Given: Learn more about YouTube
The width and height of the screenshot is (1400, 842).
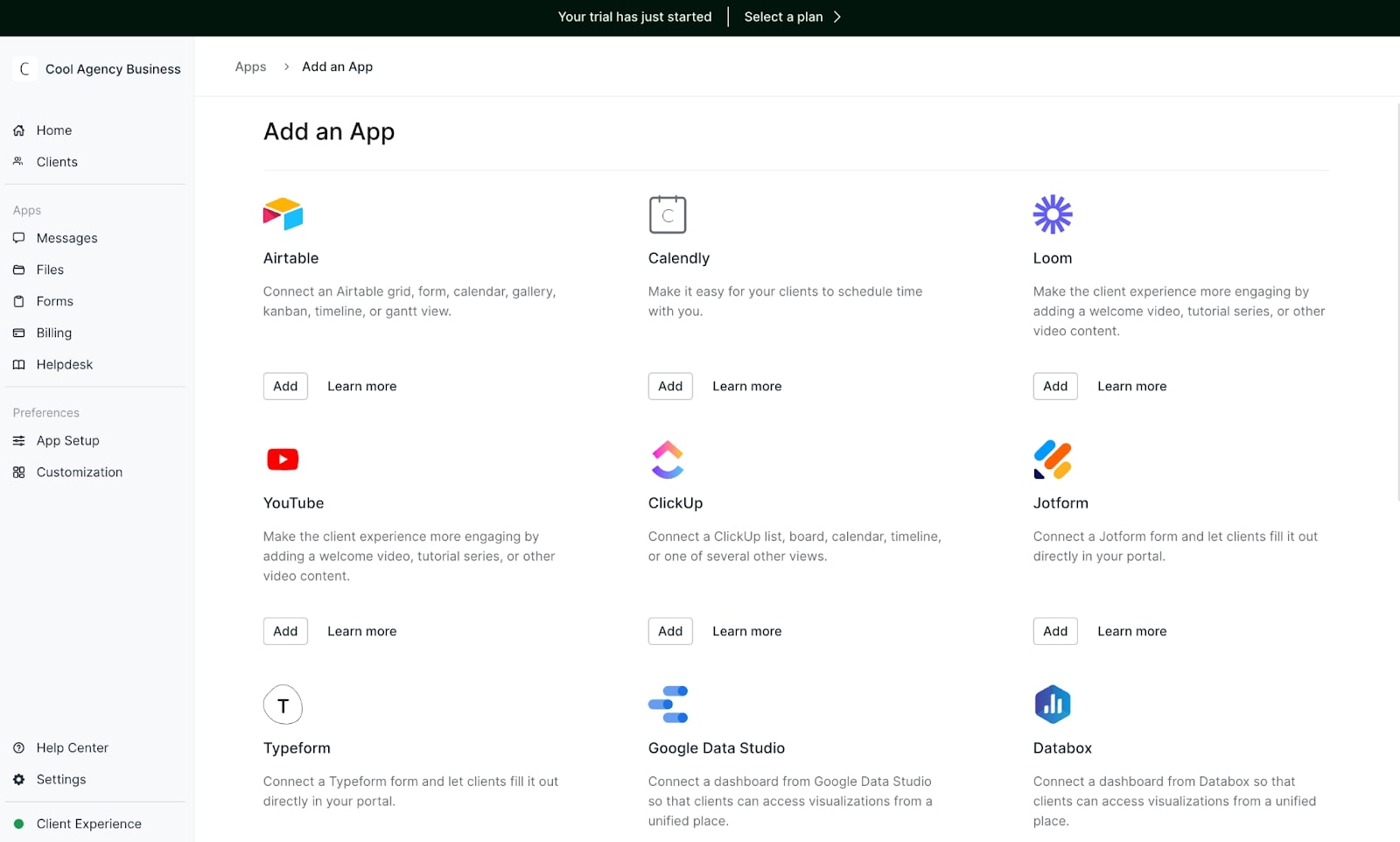Looking at the screenshot, I should click(362, 631).
